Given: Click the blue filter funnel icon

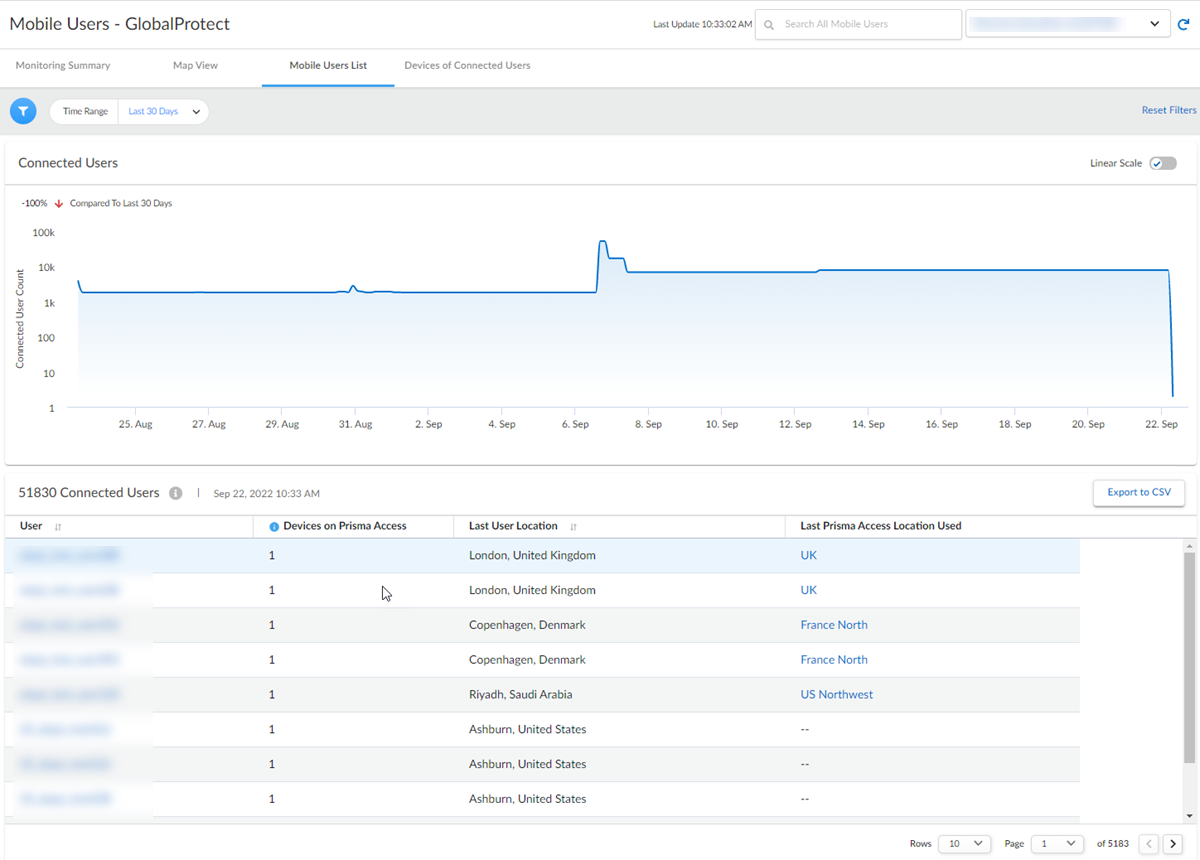Looking at the screenshot, I should [x=23, y=111].
